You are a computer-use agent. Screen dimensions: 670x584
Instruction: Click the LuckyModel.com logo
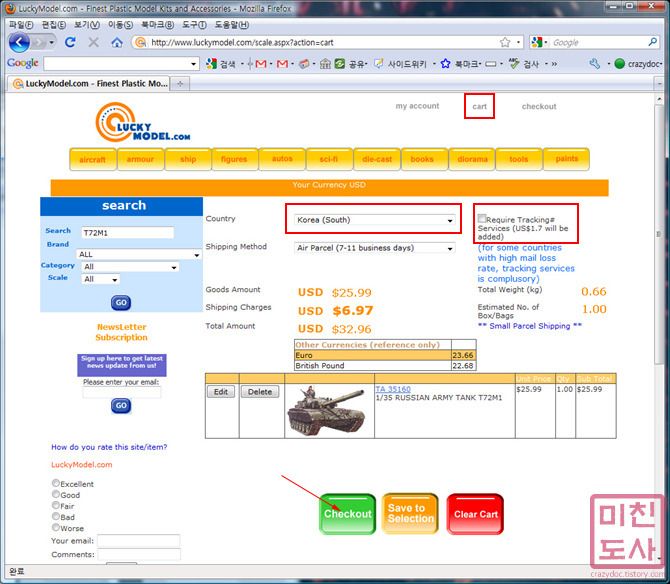click(142, 123)
